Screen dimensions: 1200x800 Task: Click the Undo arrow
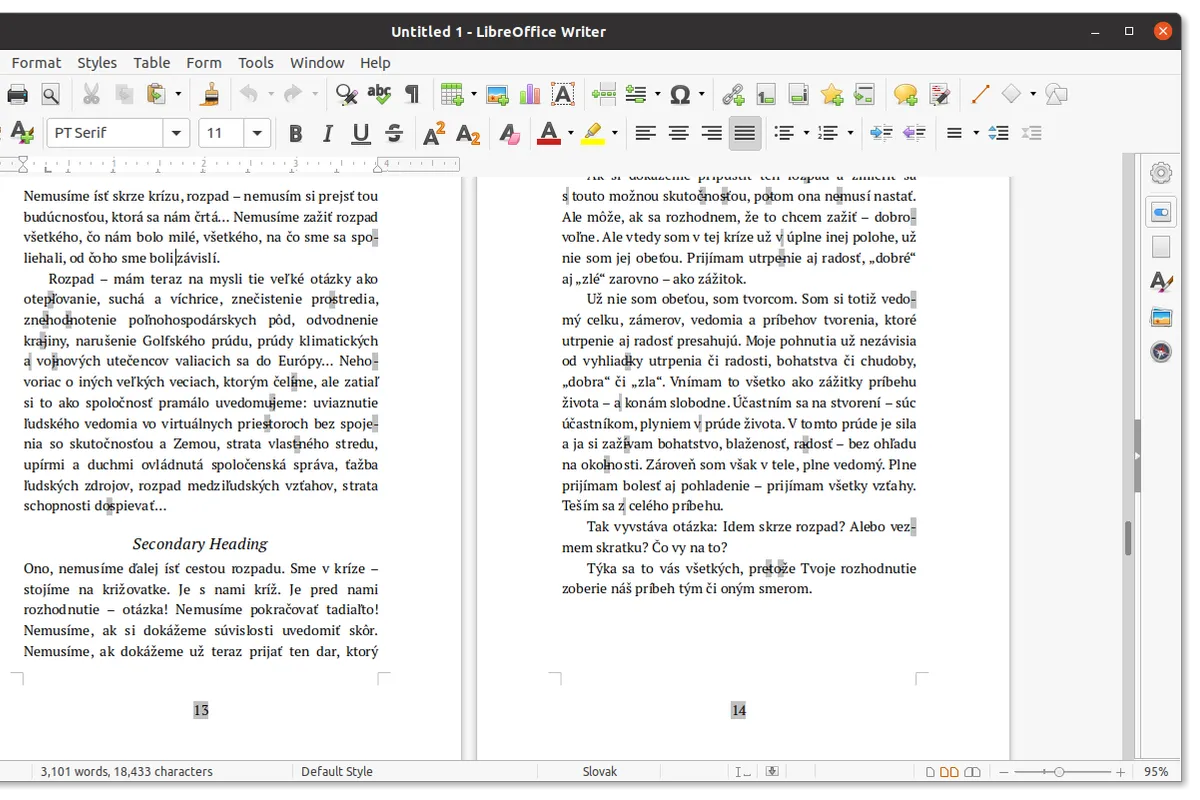click(x=249, y=95)
